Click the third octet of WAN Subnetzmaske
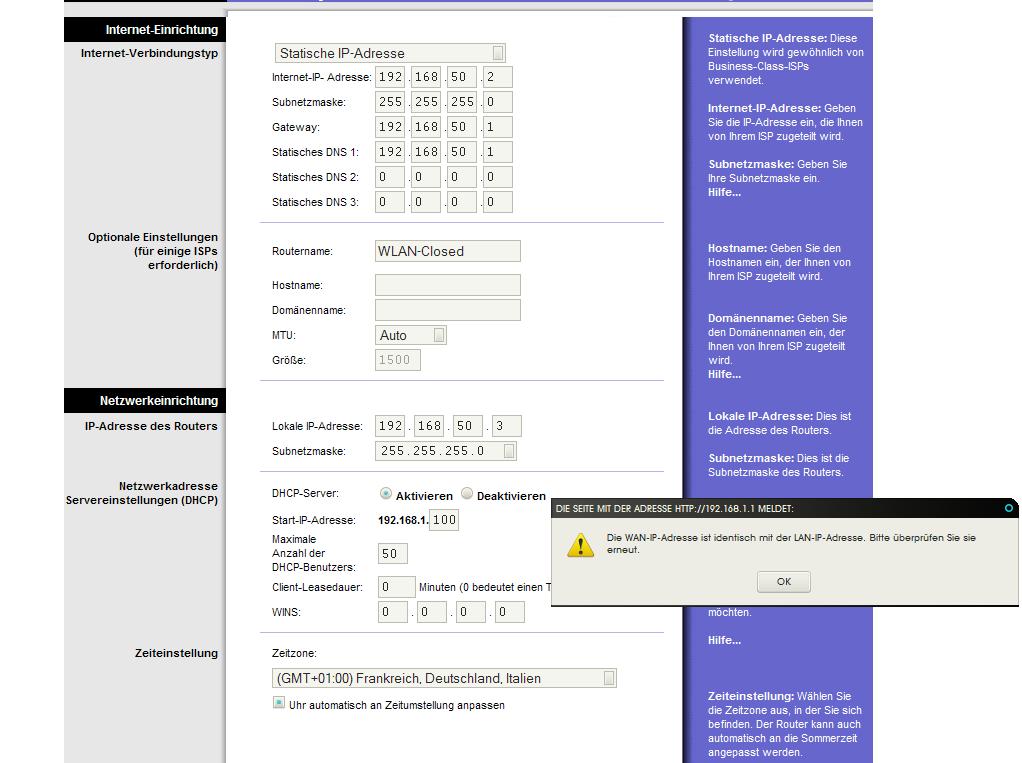1022x763 pixels. click(x=462, y=102)
